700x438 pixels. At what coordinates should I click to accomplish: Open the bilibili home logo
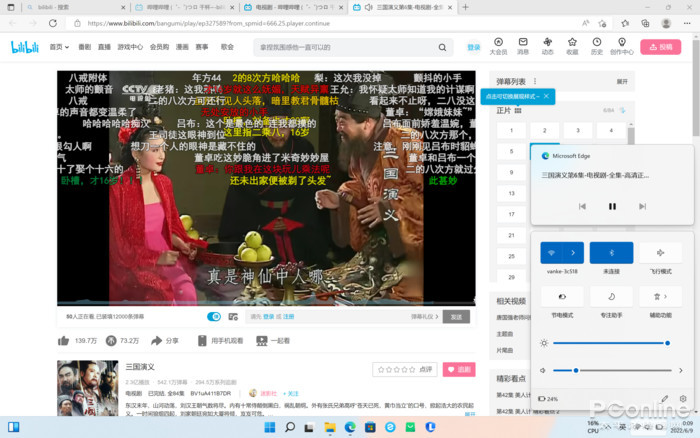click(x=25, y=47)
